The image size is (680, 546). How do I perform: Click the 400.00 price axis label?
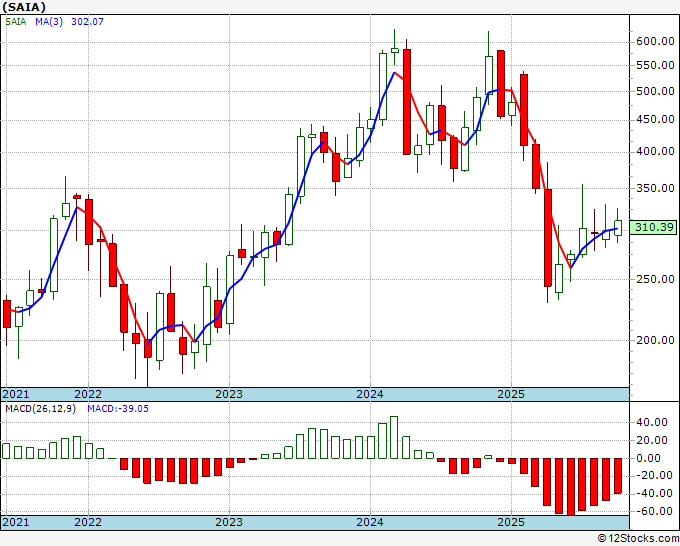point(655,151)
